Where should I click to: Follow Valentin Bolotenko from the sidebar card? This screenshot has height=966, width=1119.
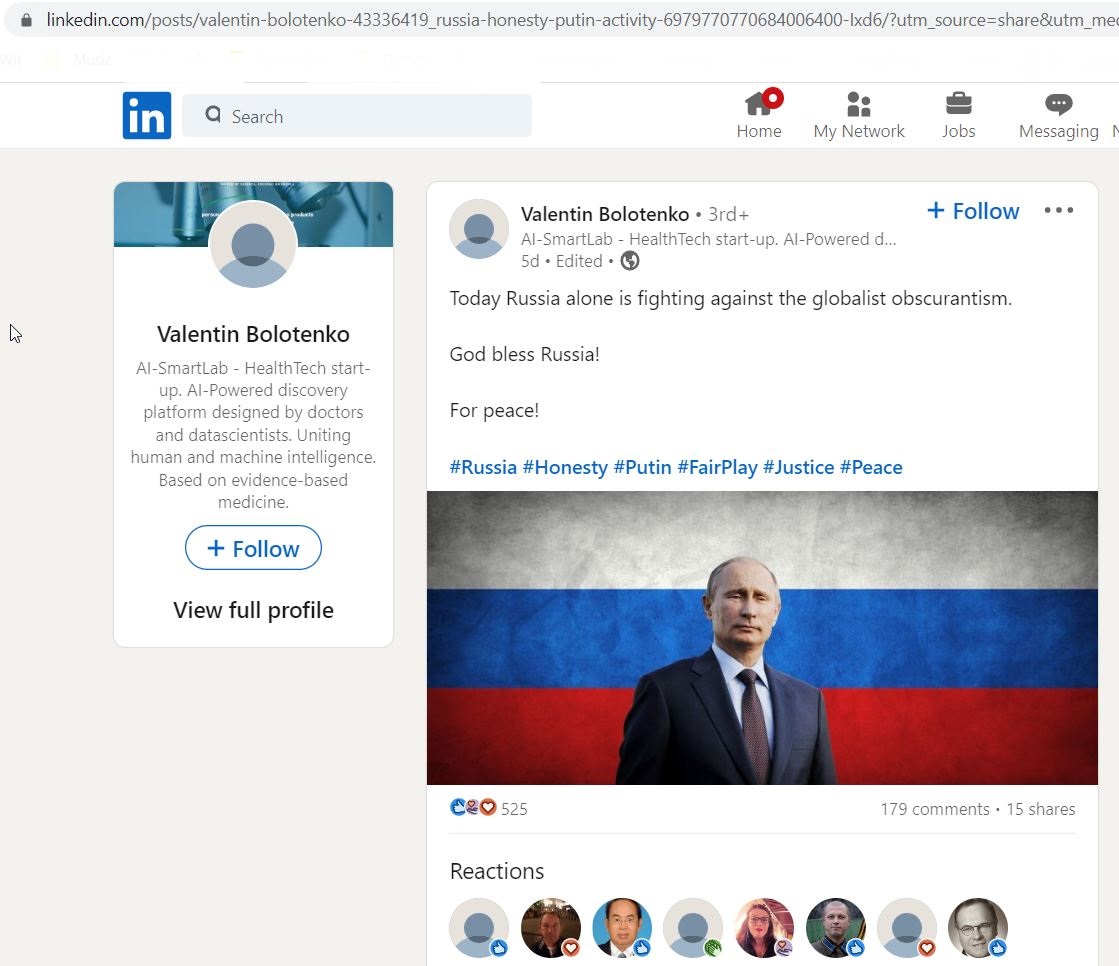click(x=253, y=548)
